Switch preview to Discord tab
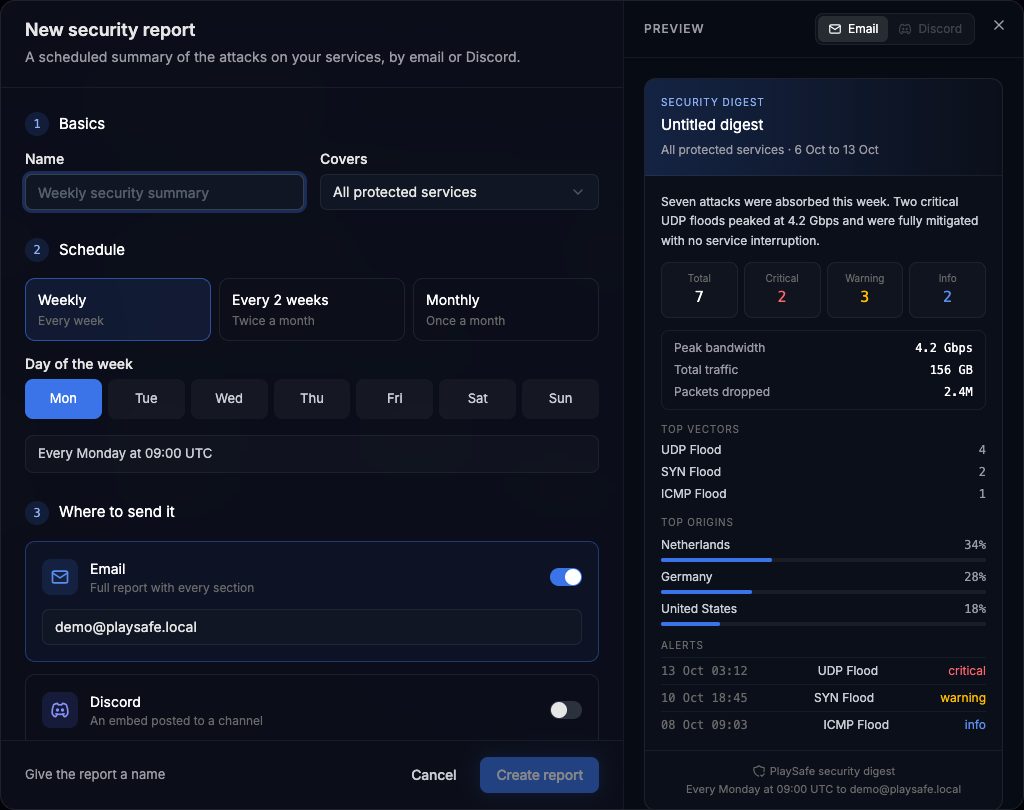This screenshot has width=1024, height=810. [930, 29]
